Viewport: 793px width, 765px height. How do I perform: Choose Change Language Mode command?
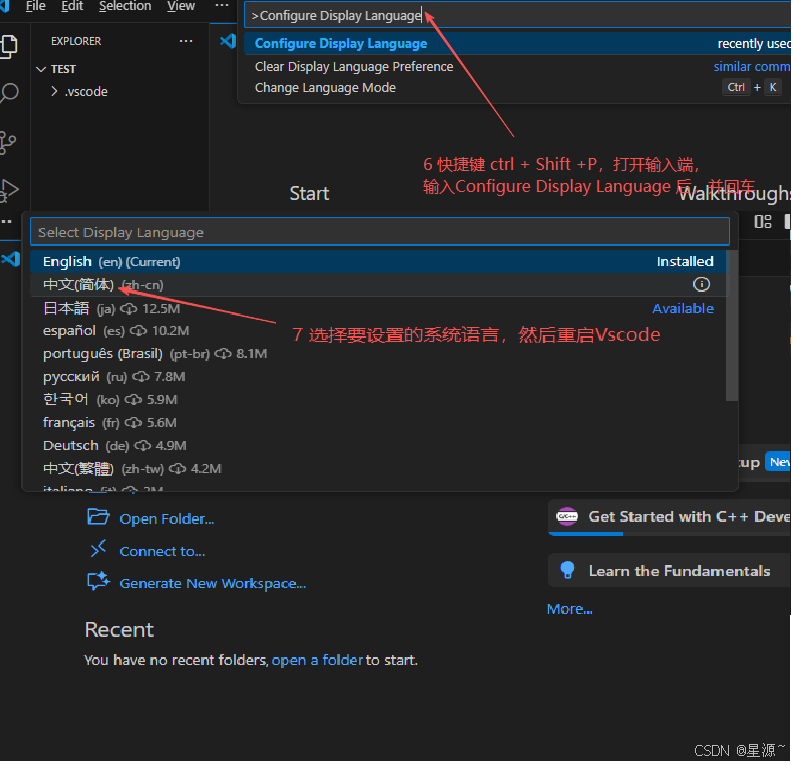517,88
